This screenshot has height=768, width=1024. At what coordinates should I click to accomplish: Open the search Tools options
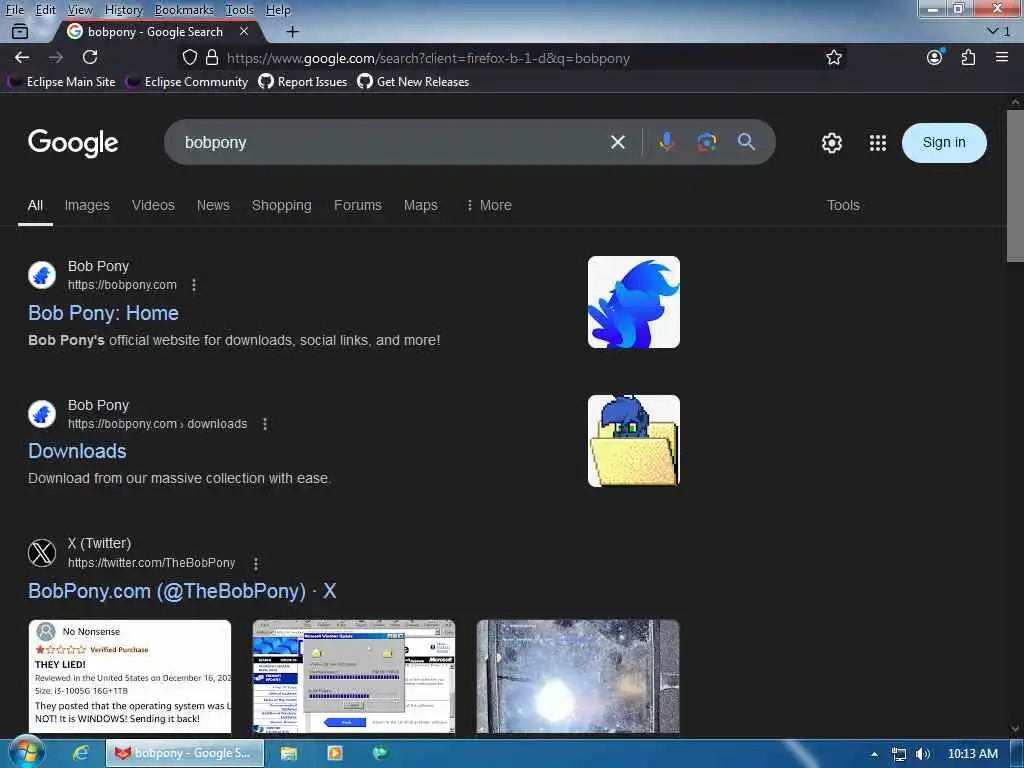(x=843, y=205)
